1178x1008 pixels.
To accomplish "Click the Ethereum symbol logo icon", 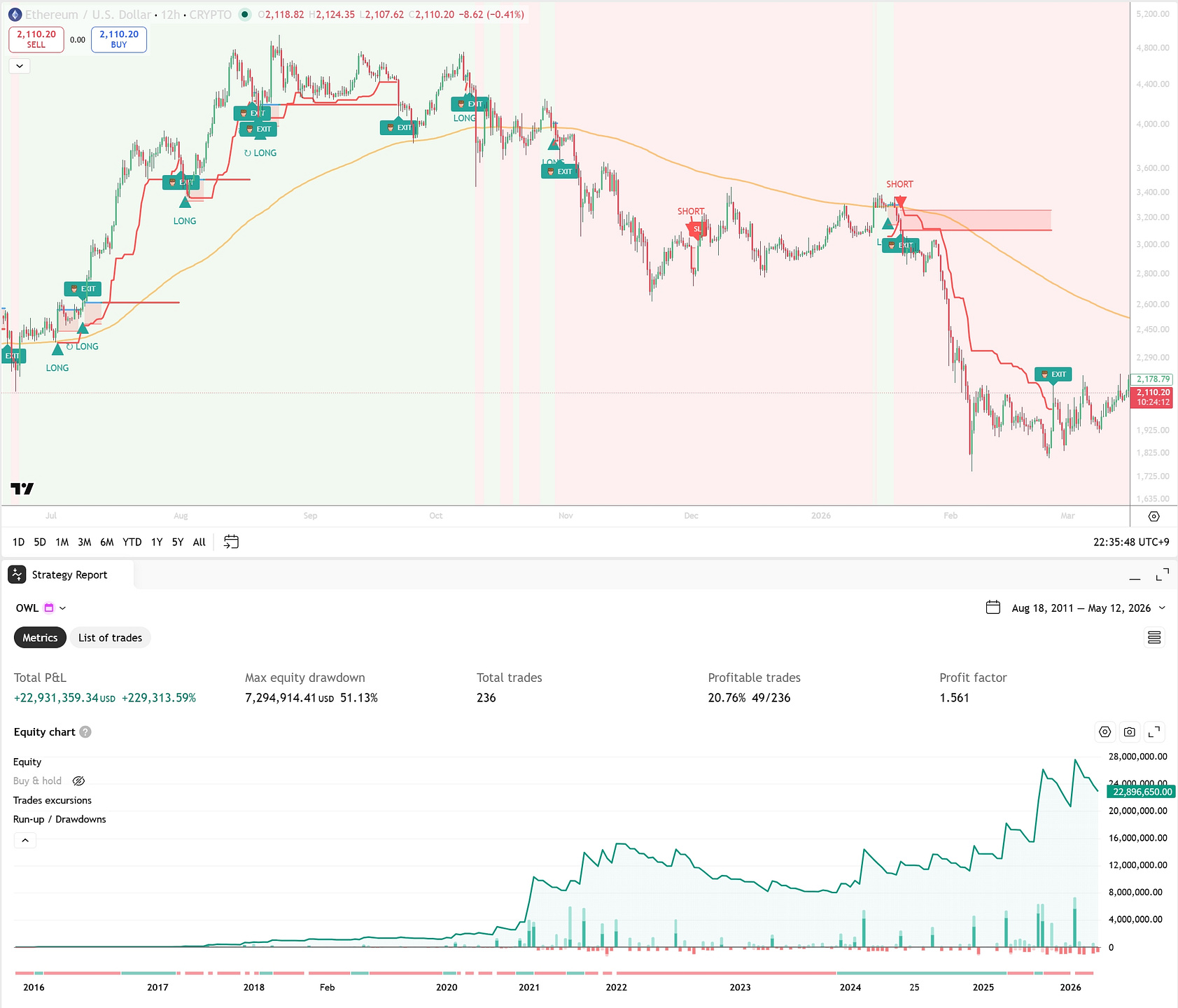I will 15,15.
